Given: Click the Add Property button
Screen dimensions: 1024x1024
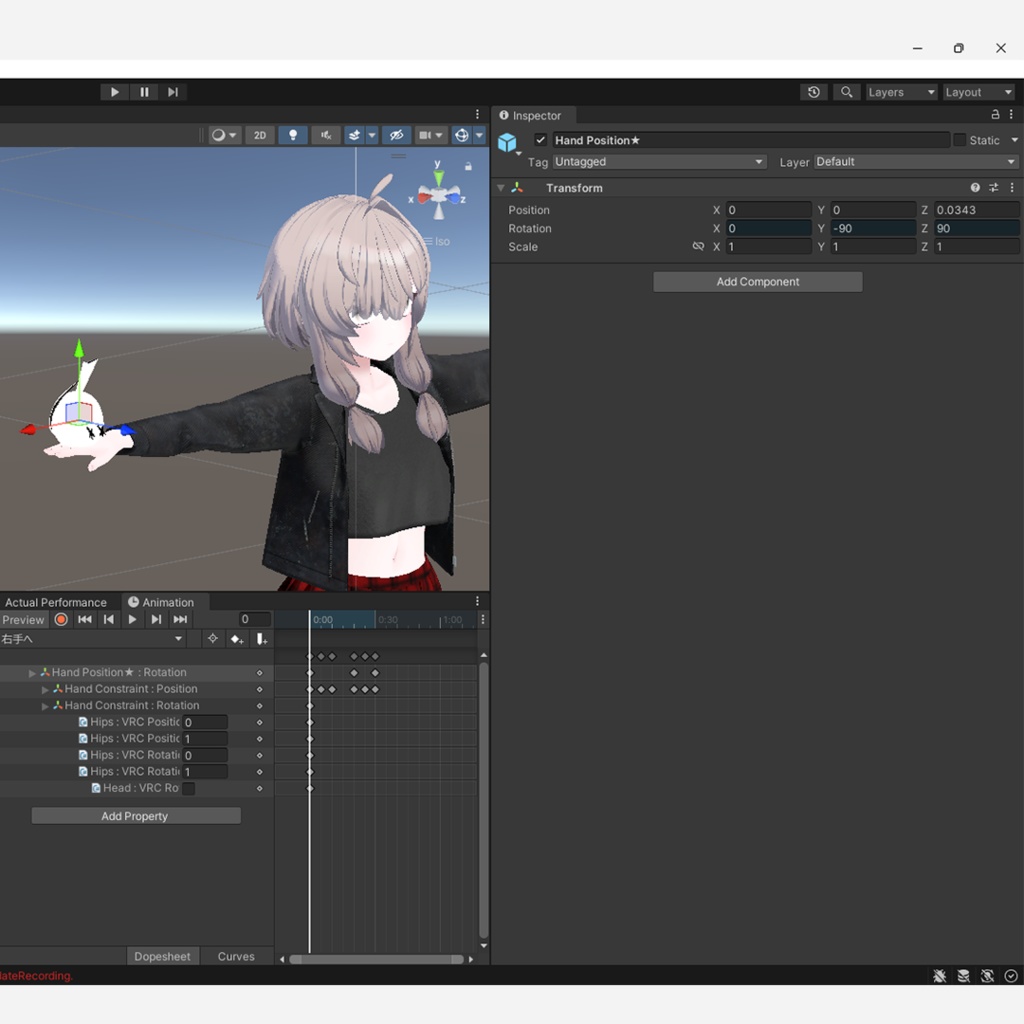Looking at the screenshot, I should click(x=135, y=815).
